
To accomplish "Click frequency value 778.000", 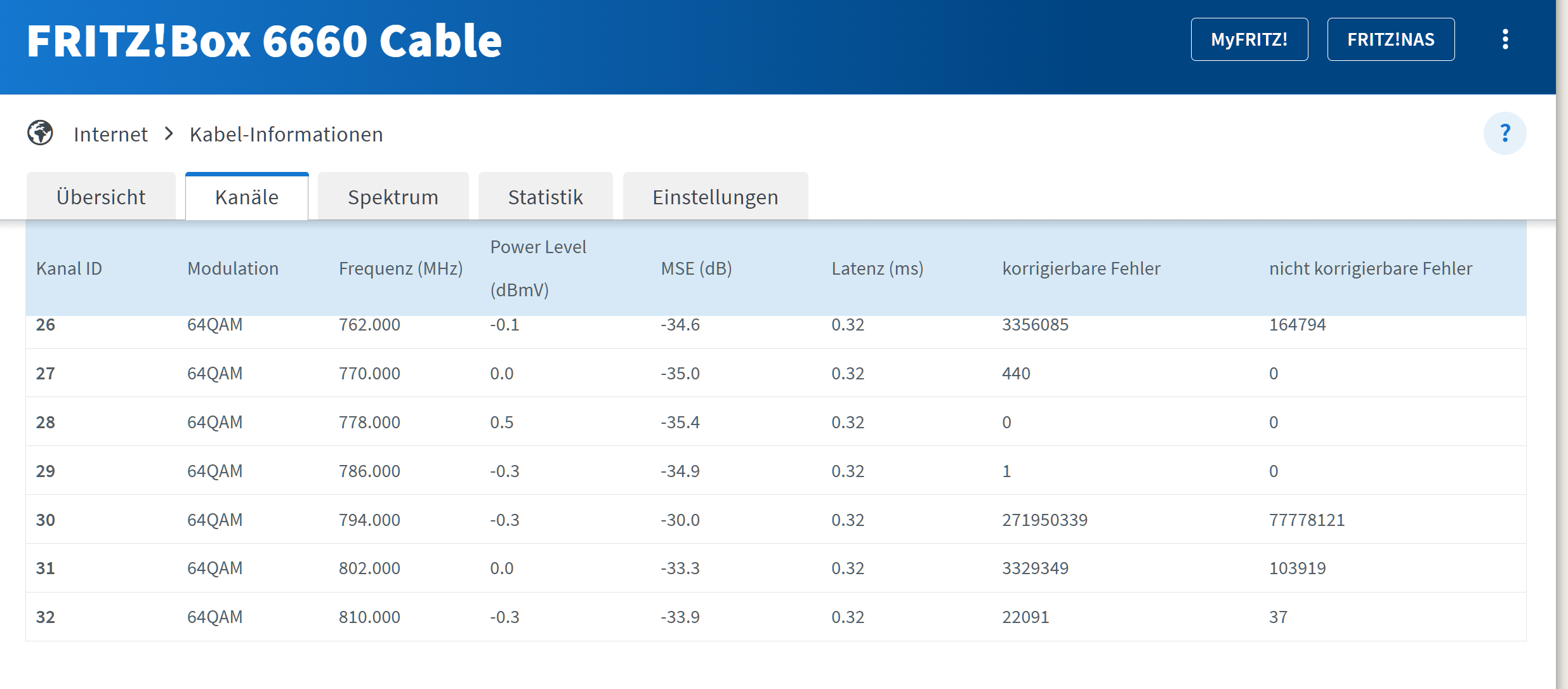I will coord(369,422).
